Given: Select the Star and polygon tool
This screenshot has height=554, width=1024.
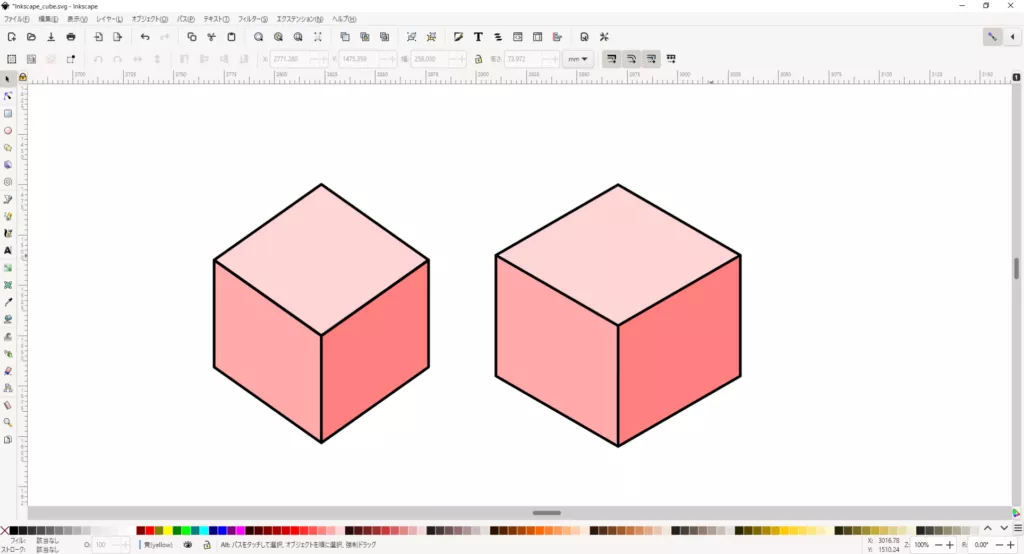Looking at the screenshot, I should [x=8, y=148].
